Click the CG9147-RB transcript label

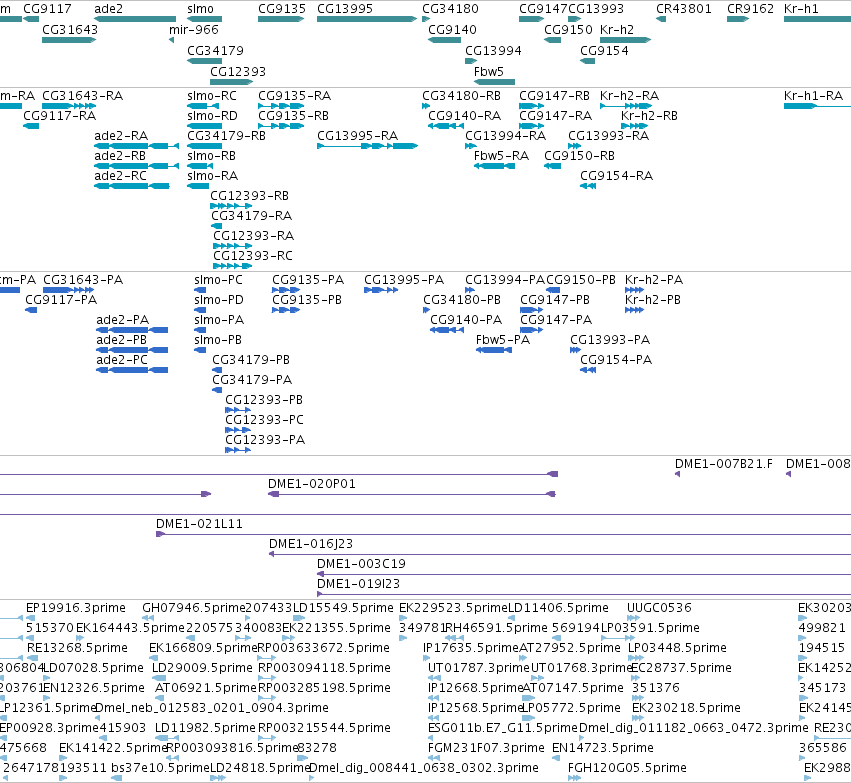tap(554, 96)
